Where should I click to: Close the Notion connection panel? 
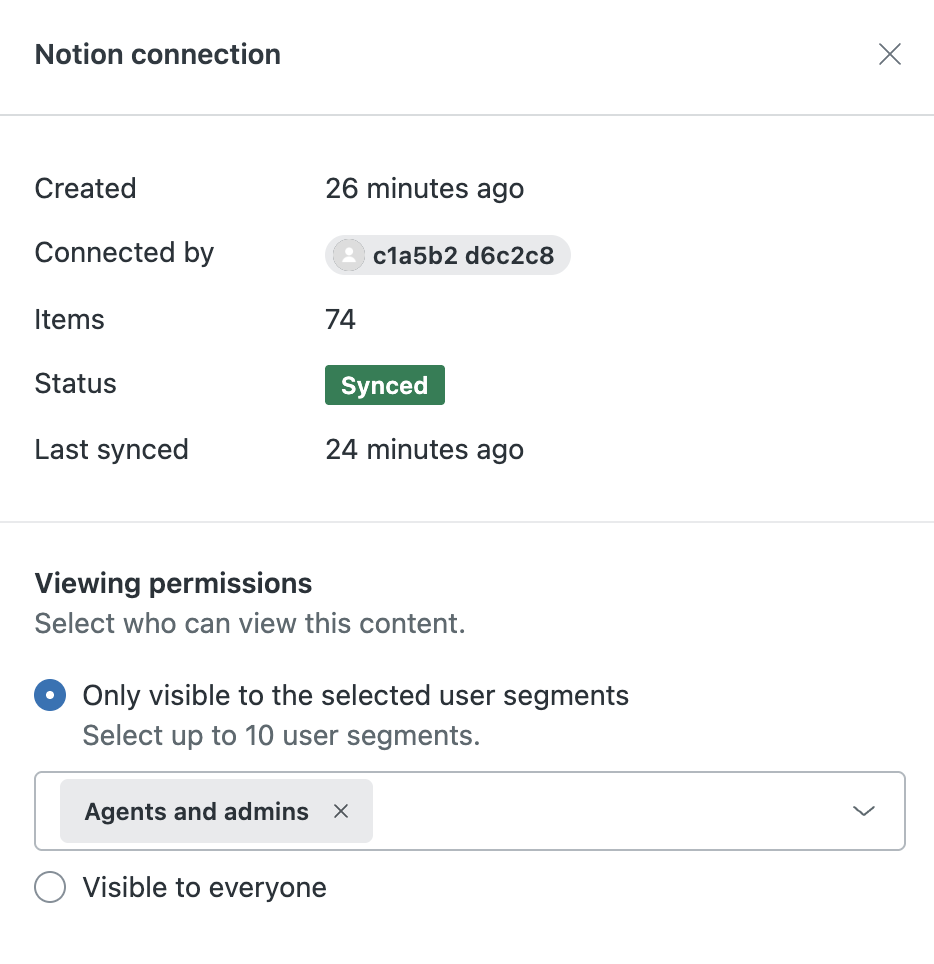pyautogui.click(x=889, y=54)
